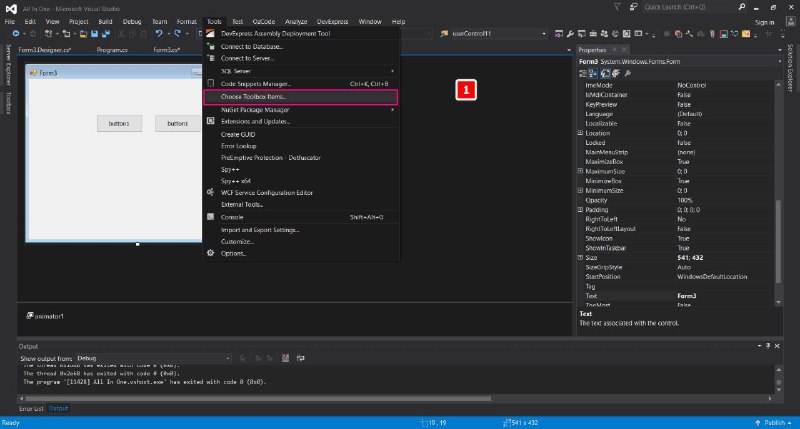Expand the MinimumSize property node

(580, 190)
